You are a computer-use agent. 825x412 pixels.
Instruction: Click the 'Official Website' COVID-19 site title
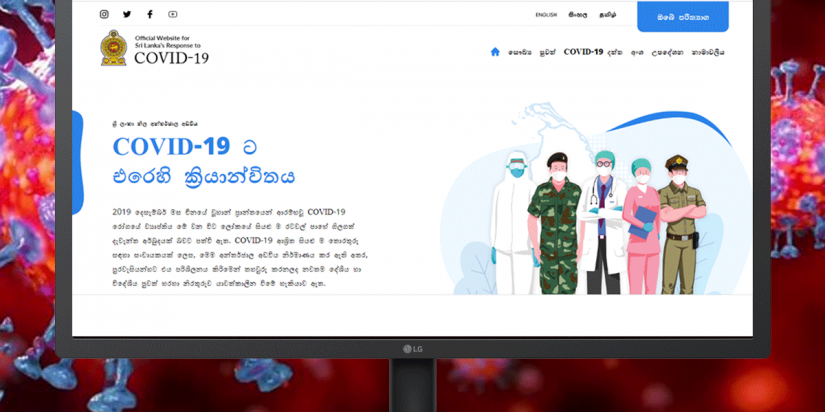170,50
